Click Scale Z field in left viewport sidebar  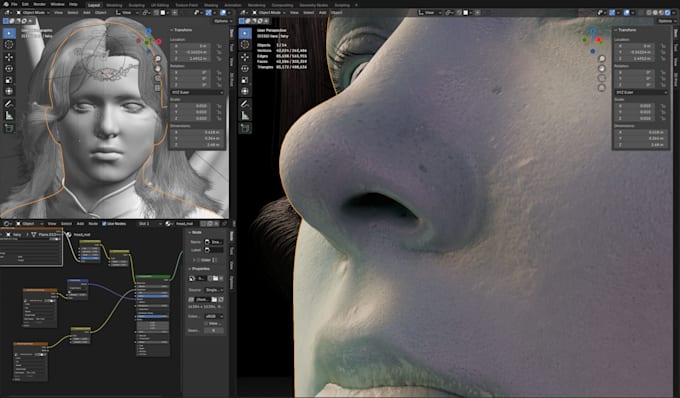[191, 118]
